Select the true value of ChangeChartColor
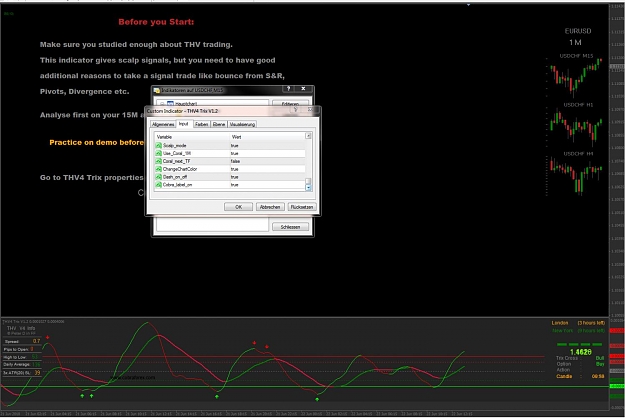Image resolution: width=625 pixels, height=418 pixels. pos(234,169)
